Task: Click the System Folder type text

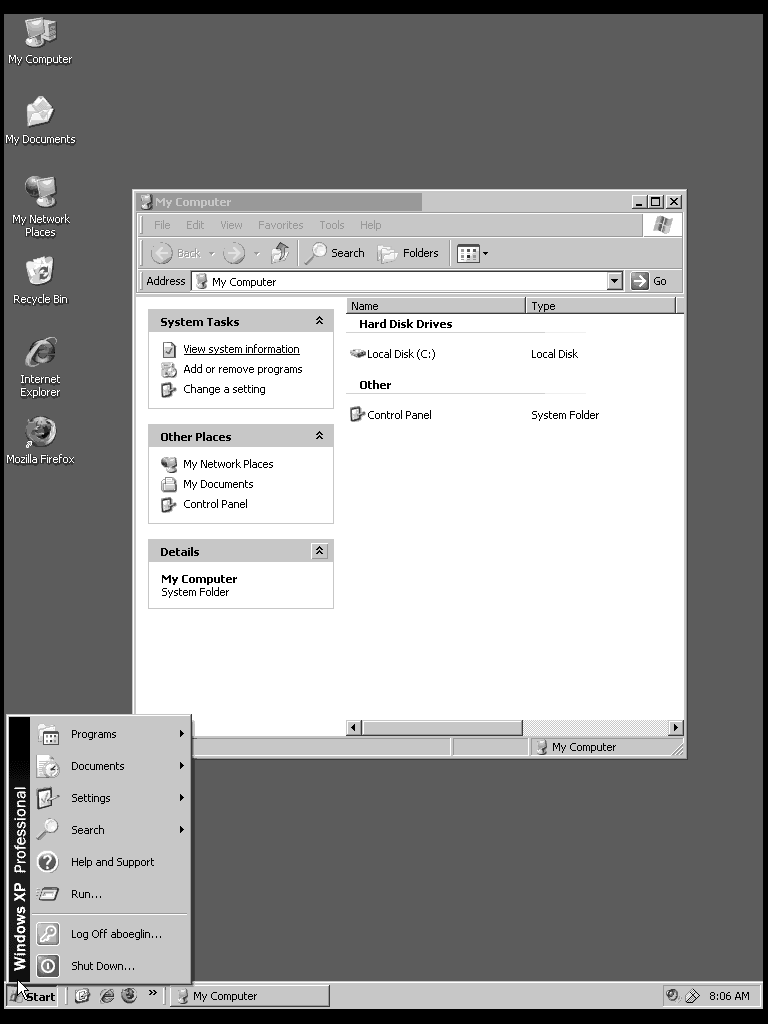Action: click(x=565, y=415)
